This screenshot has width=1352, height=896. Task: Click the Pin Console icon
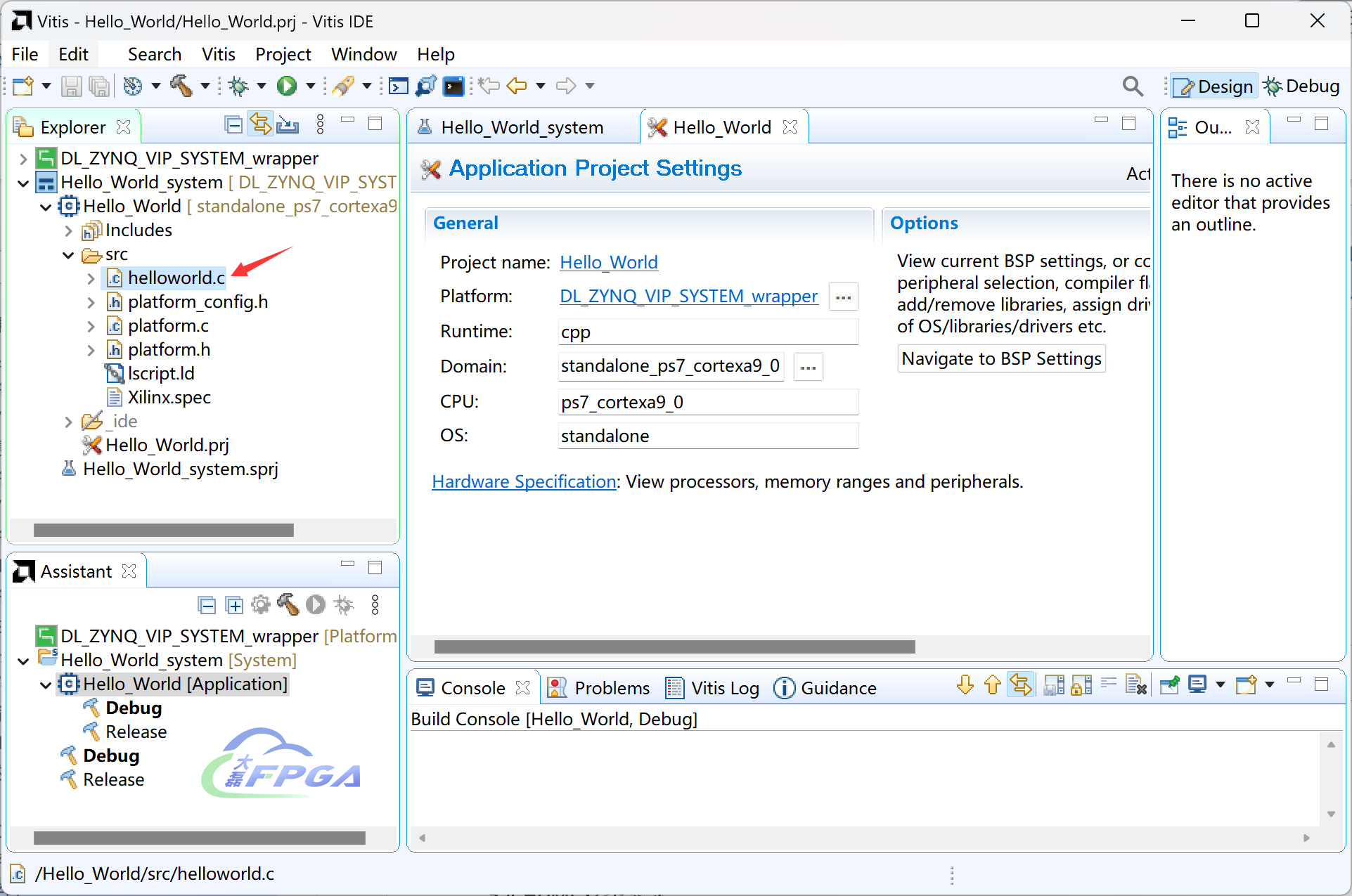1170,684
